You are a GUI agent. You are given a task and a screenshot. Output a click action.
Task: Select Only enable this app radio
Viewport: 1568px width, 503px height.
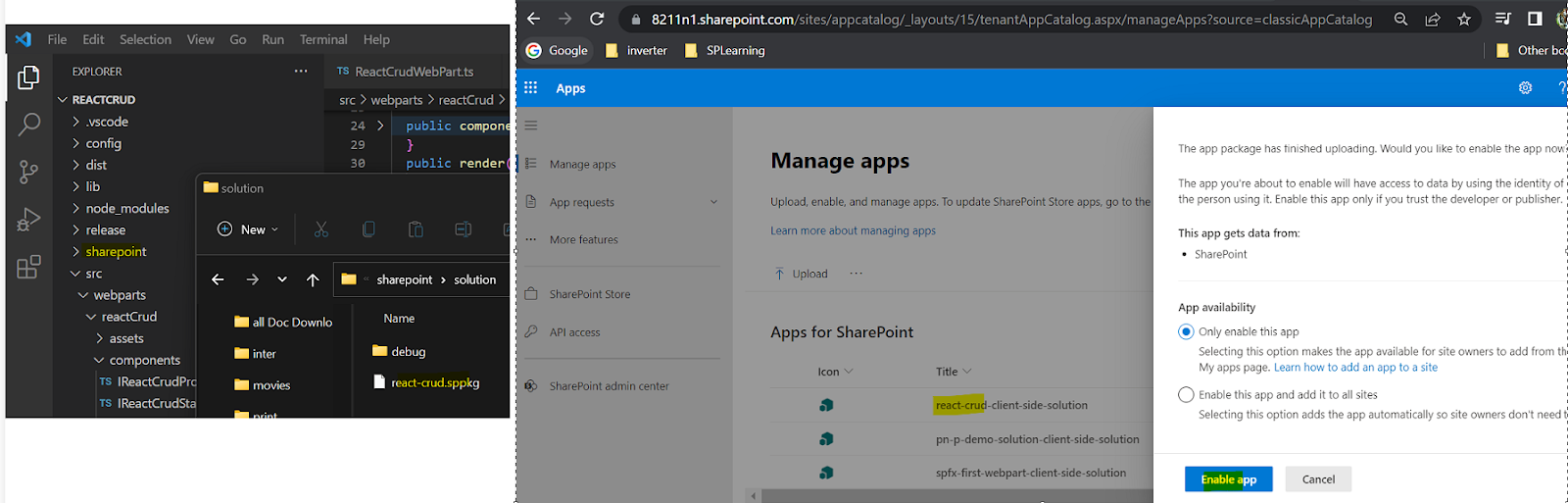(1186, 331)
